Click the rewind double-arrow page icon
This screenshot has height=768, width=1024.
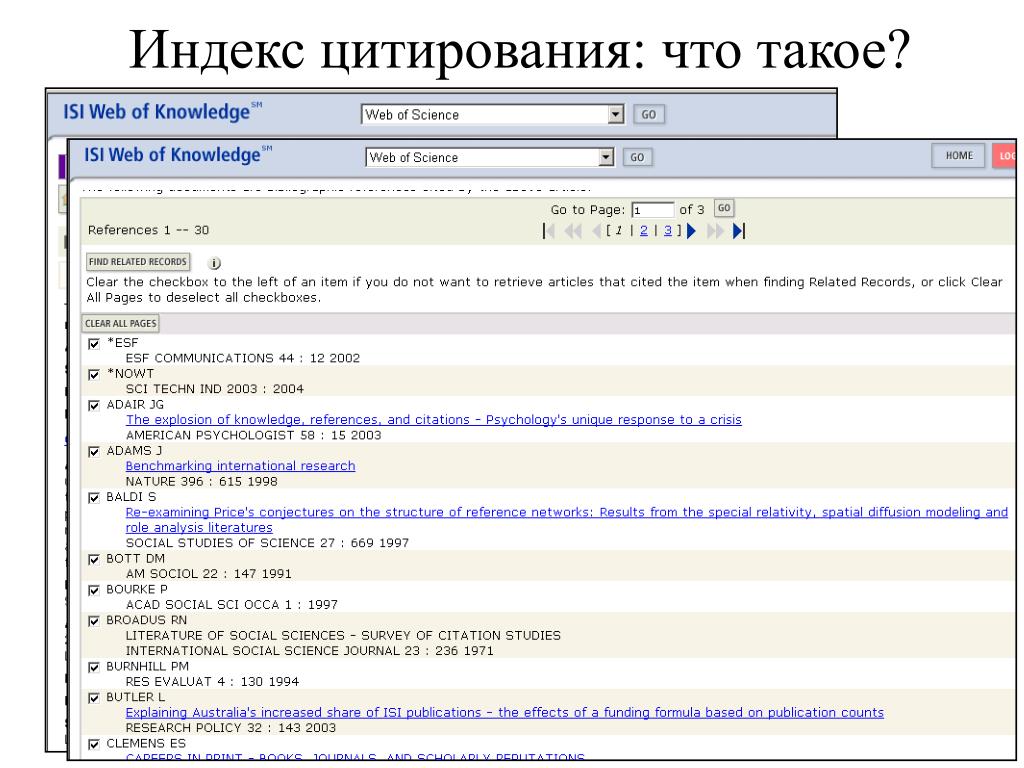point(573,231)
